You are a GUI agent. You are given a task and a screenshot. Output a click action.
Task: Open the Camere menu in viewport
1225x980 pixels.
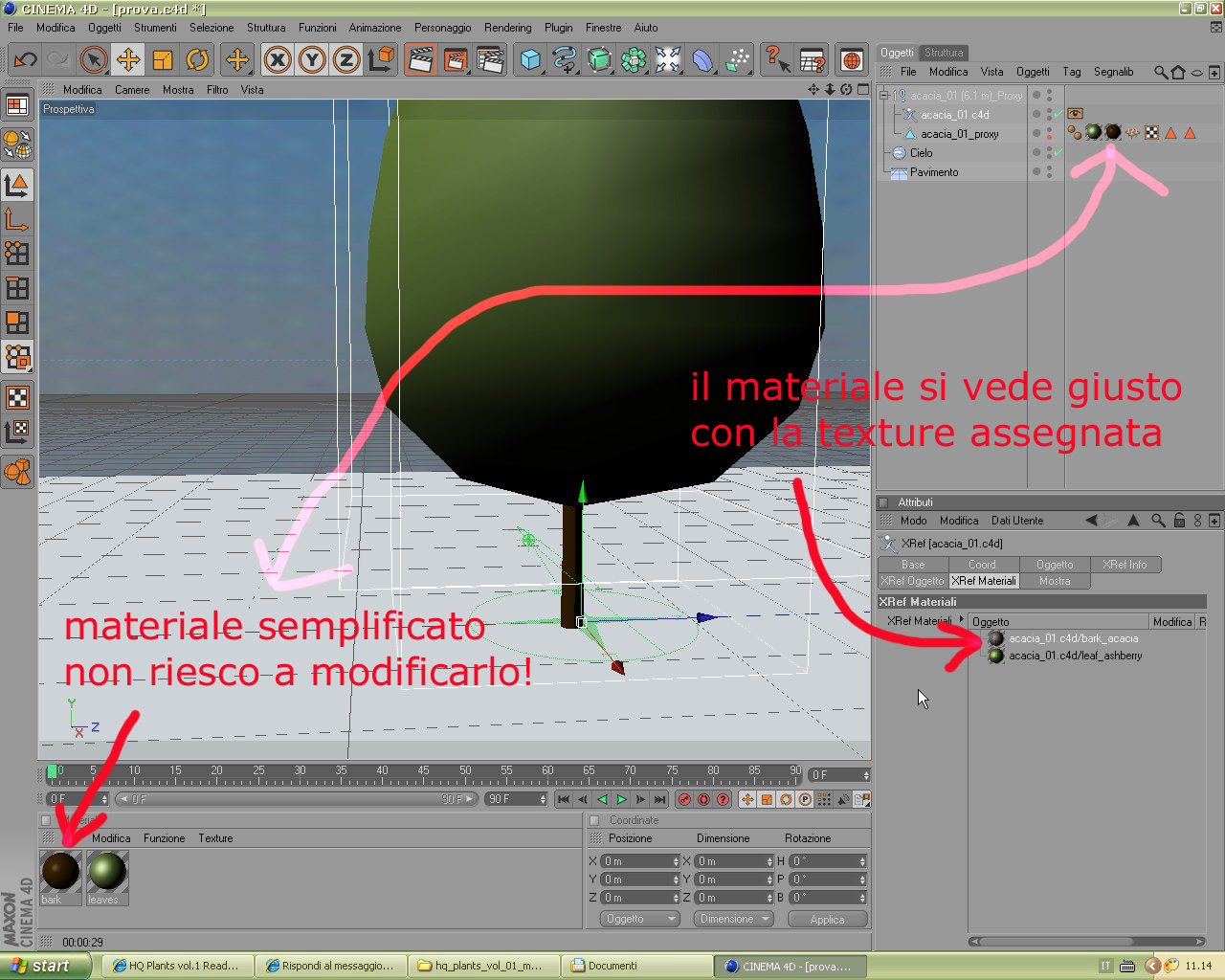(132, 90)
